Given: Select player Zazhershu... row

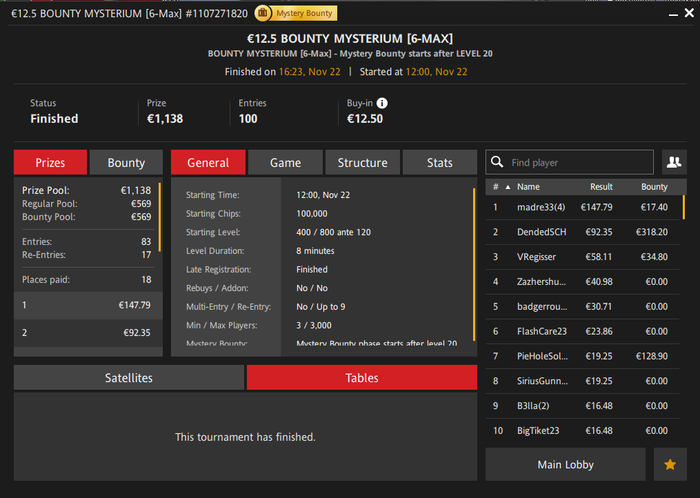Looking at the screenshot, I should [x=583, y=282].
